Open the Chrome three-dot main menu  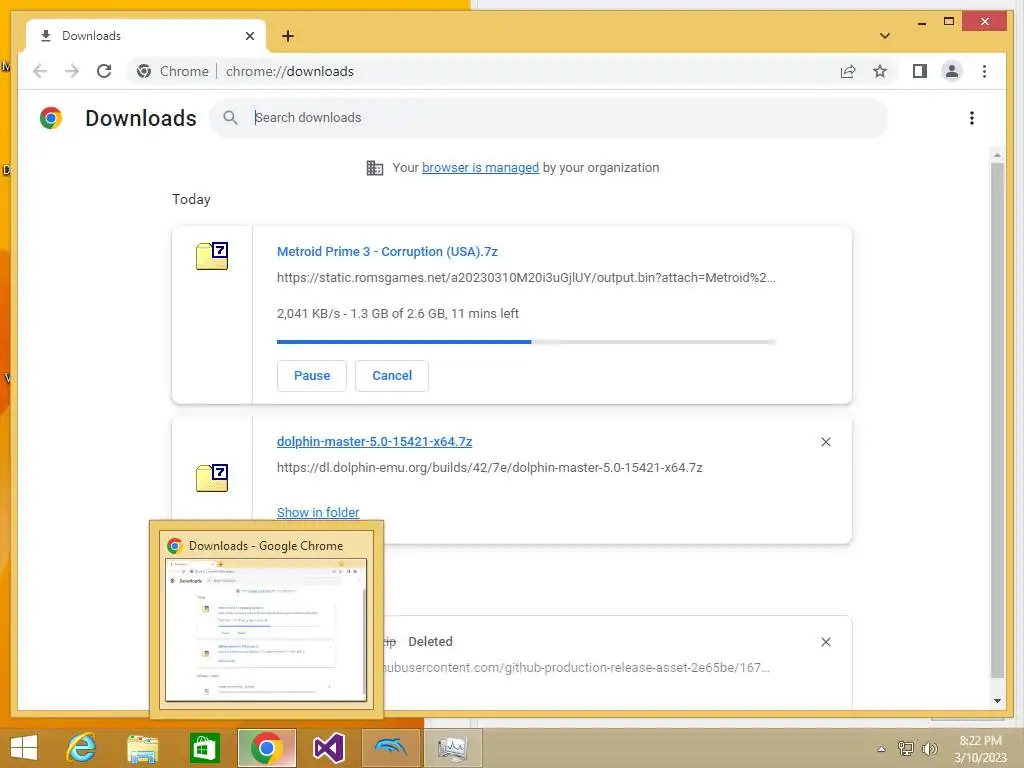tap(984, 71)
